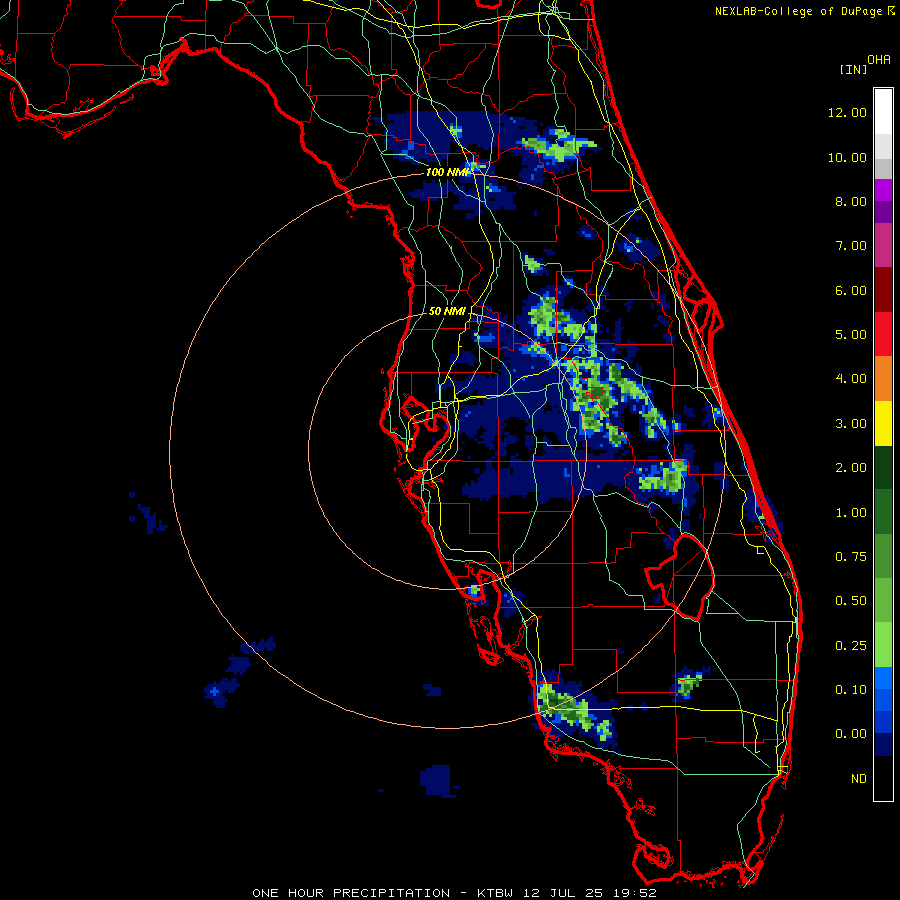The width and height of the screenshot is (900, 900).
Task: Pick the orange 4.00 color swatch
Action: tap(883, 378)
